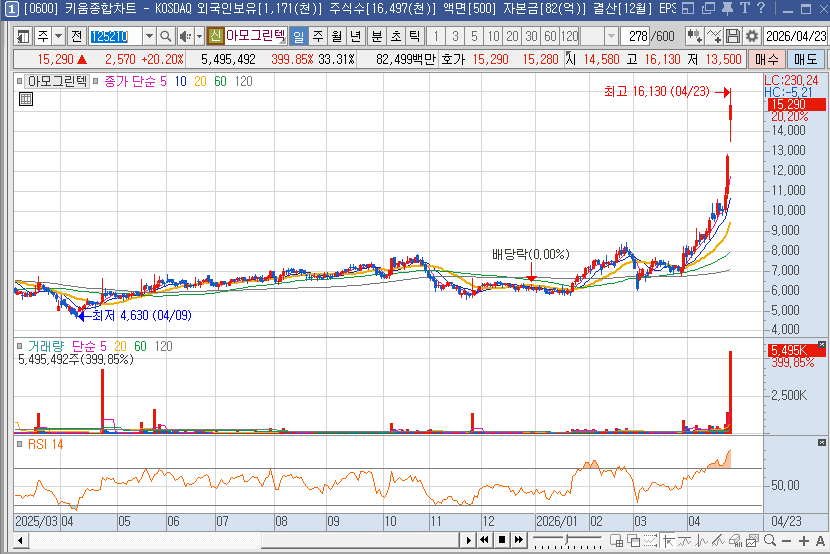Toggle the 초 second period button
Viewport: 830px width, 554px height.
click(x=396, y=37)
